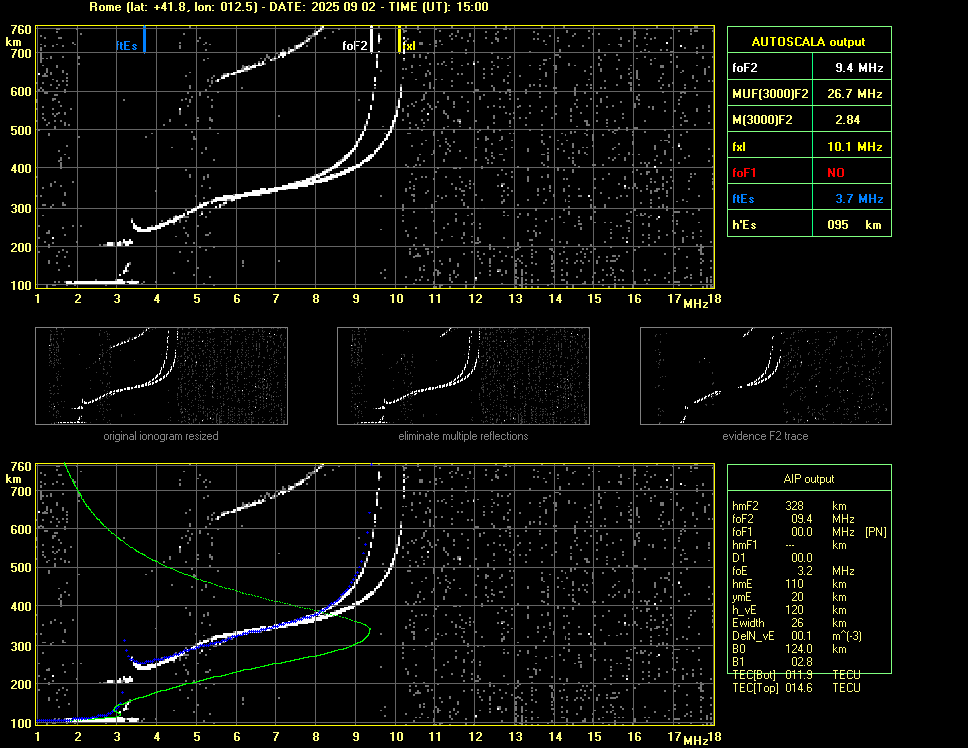Image resolution: width=968 pixels, height=748 pixels.
Task: Select the TEC[Bot] 011.9 TECU row
Action: (796, 674)
